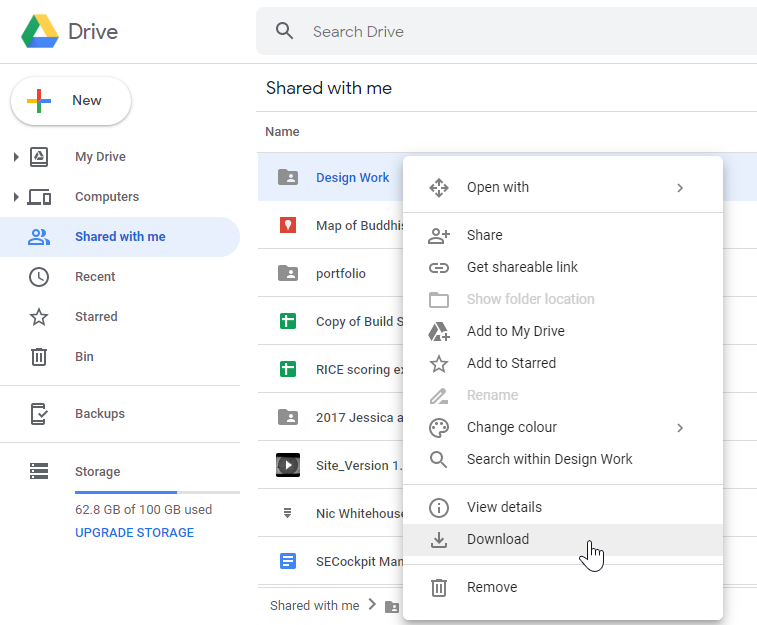Open Bin in sidebar

point(84,357)
